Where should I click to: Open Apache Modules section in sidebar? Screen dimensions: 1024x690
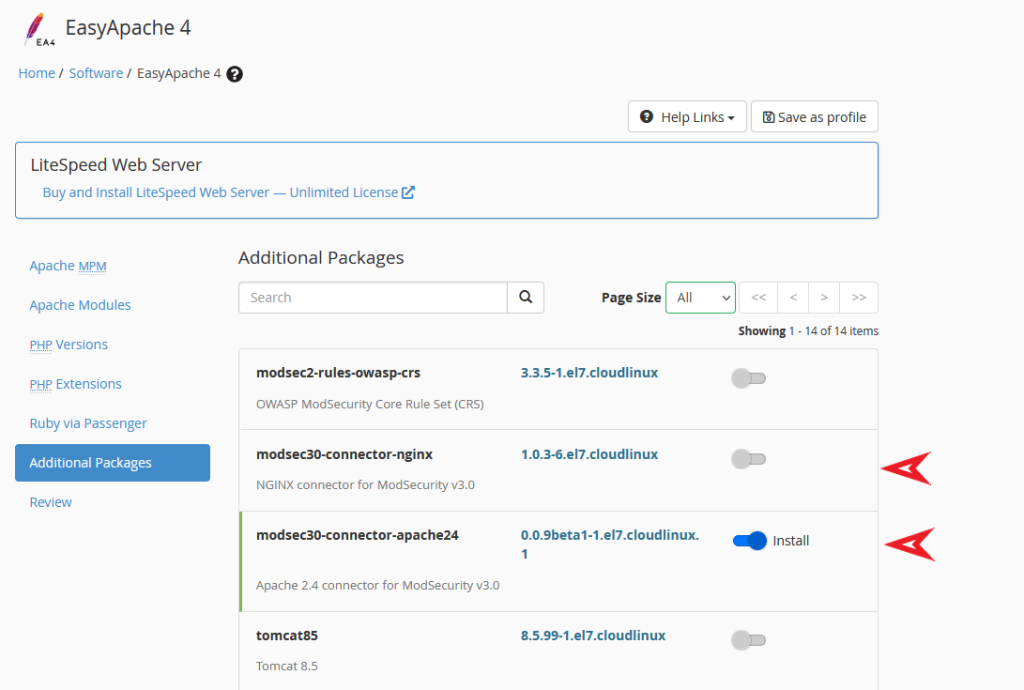tap(80, 305)
